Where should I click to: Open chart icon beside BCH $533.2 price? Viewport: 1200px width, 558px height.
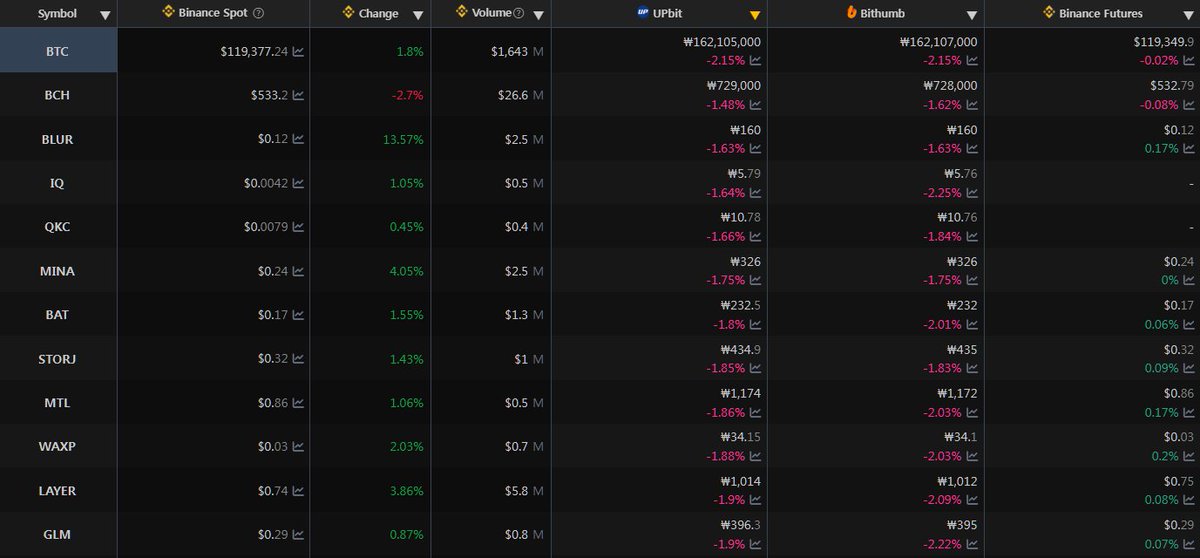coord(298,96)
